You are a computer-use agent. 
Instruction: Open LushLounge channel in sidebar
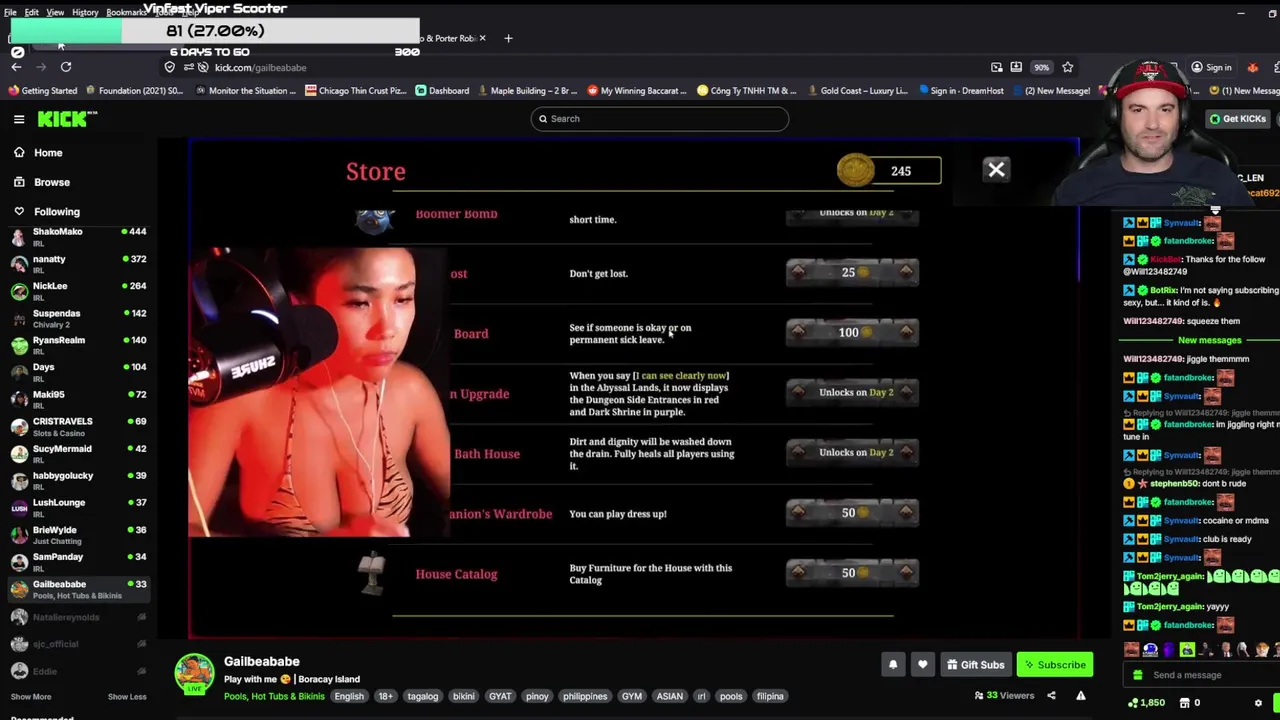tap(78, 508)
